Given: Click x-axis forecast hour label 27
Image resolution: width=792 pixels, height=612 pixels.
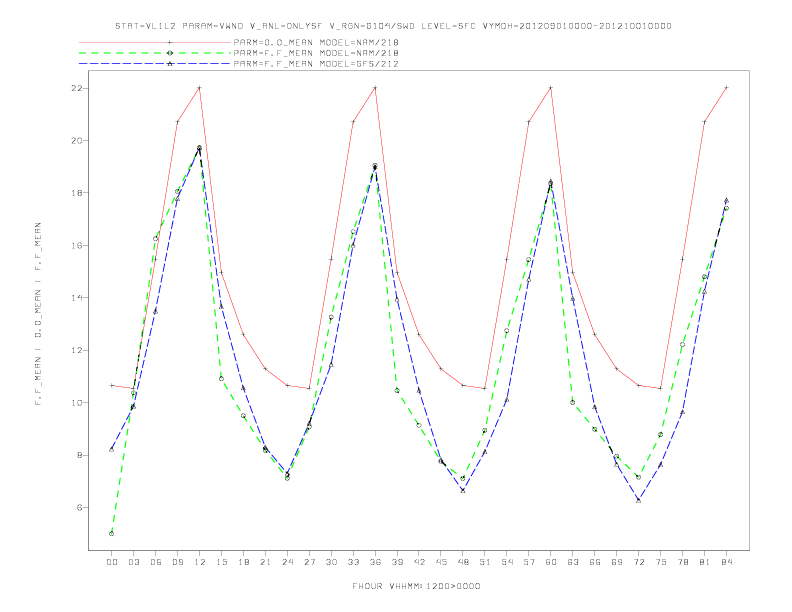Looking at the screenshot, I should pyautogui.click(x=309, y=562).
